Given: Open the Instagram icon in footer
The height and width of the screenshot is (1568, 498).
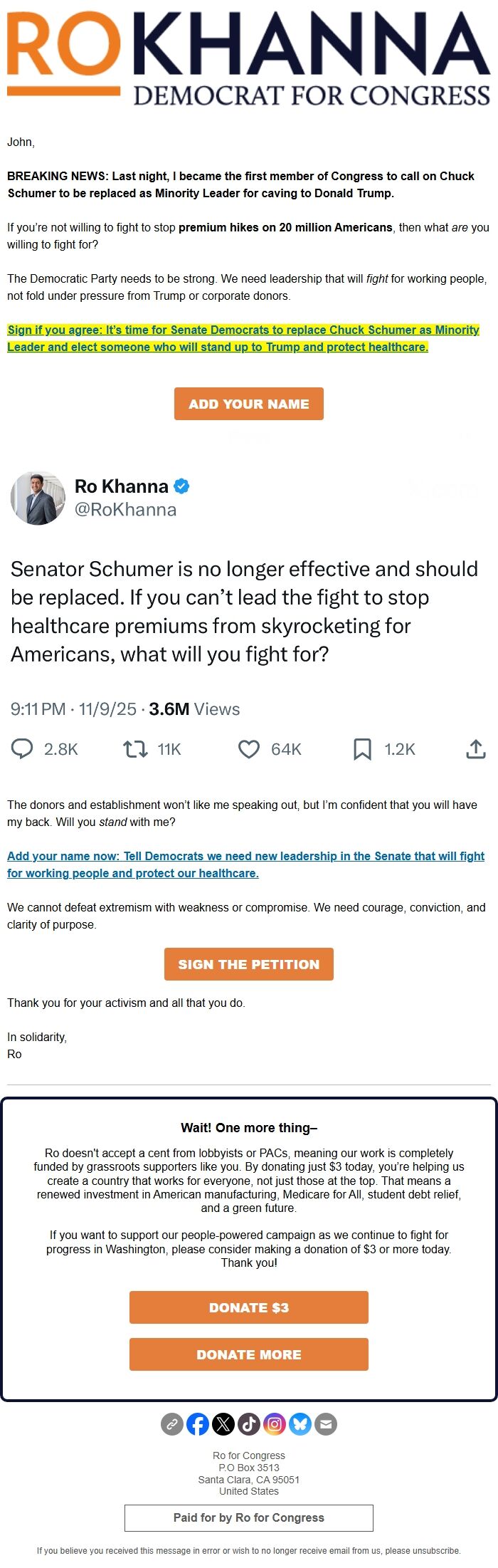Looking at the screenshot, I should (275, 1424).
